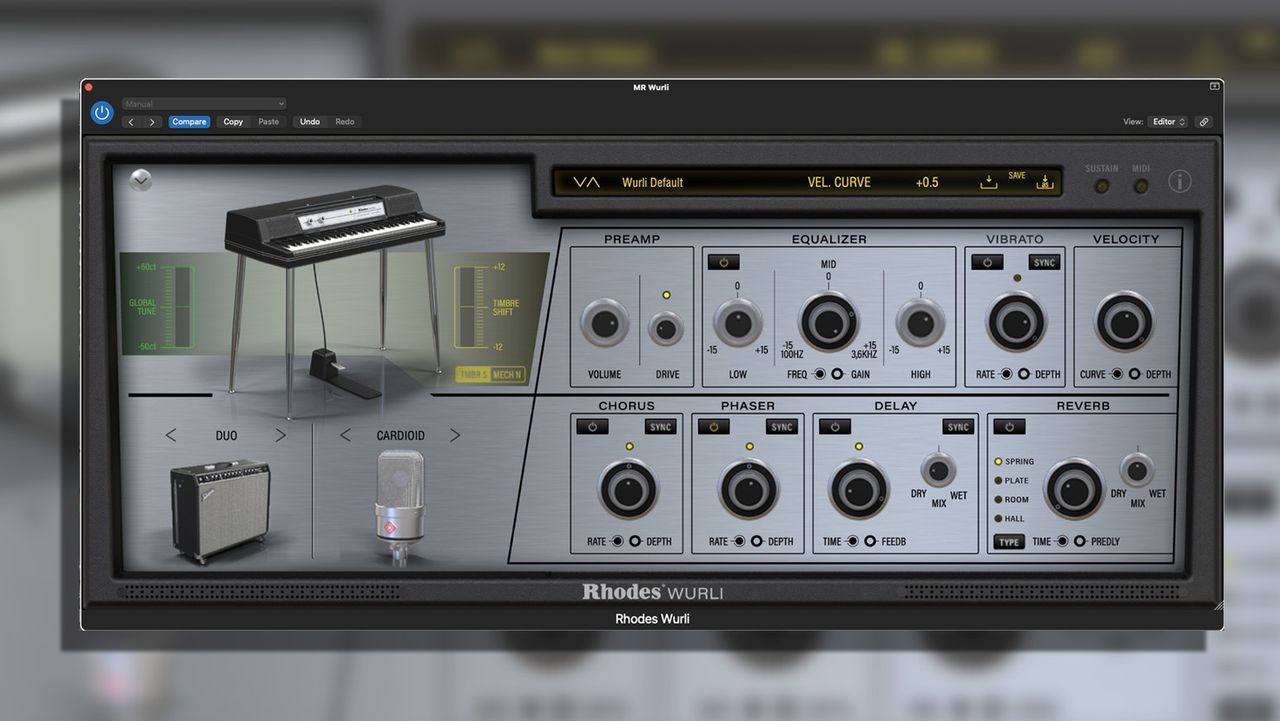The height and width of the screenshot is (721, 1280).
Task: Select the next microphone pattern after CARDIOID
Action: click(455, 435)
